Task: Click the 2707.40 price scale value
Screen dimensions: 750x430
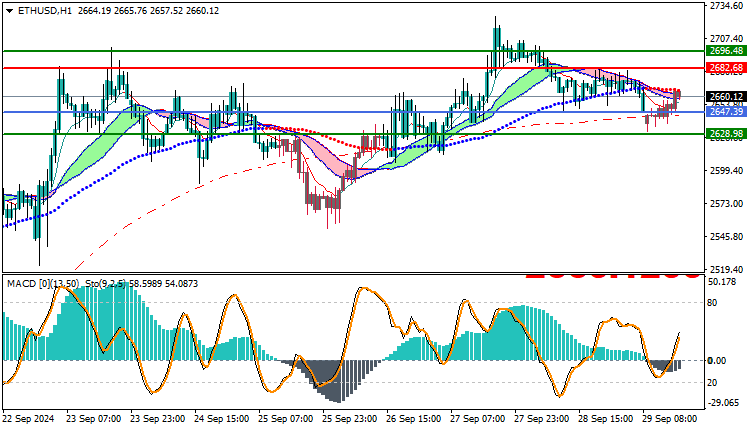Action: [x=726, y=38]
